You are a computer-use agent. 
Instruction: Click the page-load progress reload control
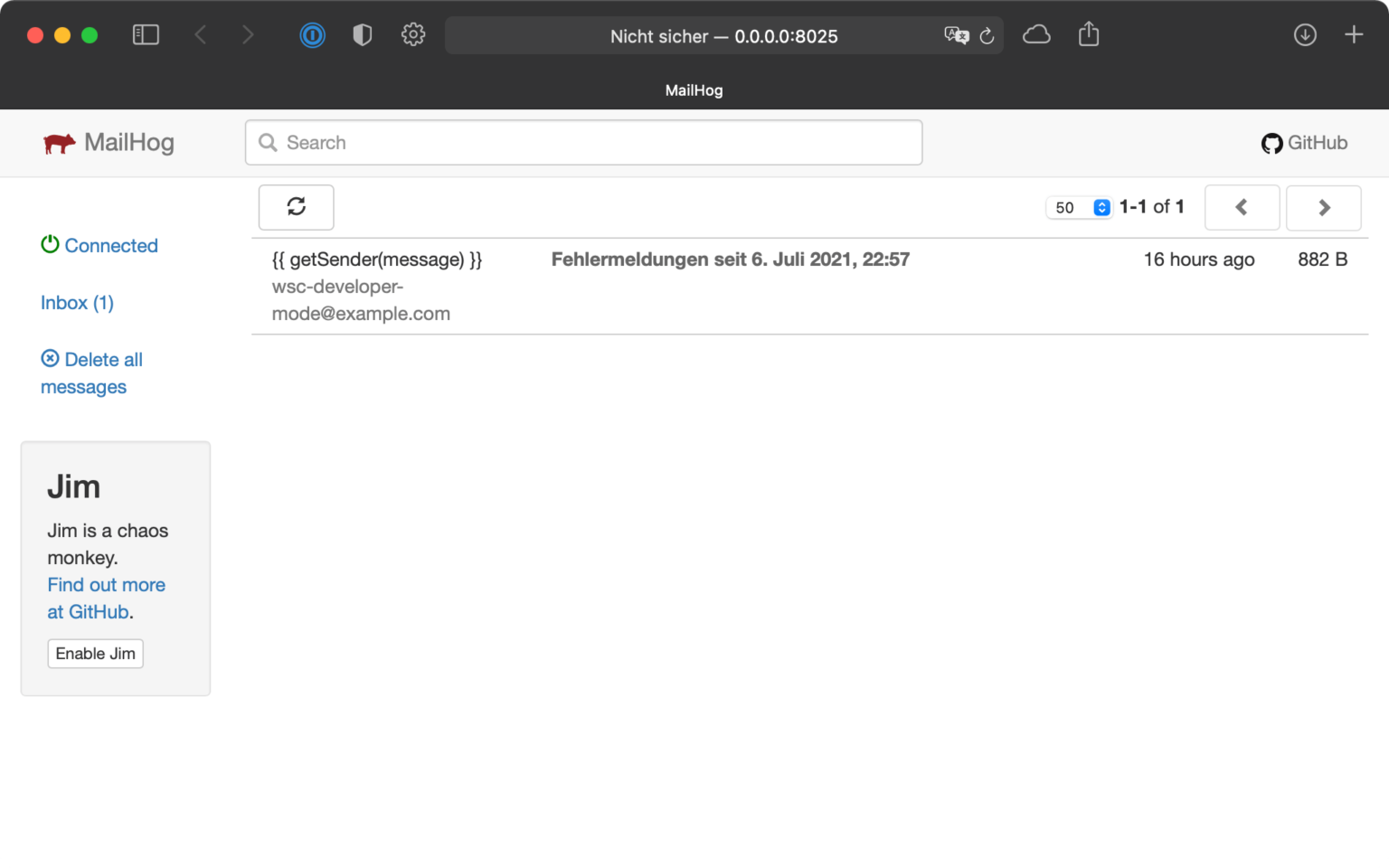(986, 36)
